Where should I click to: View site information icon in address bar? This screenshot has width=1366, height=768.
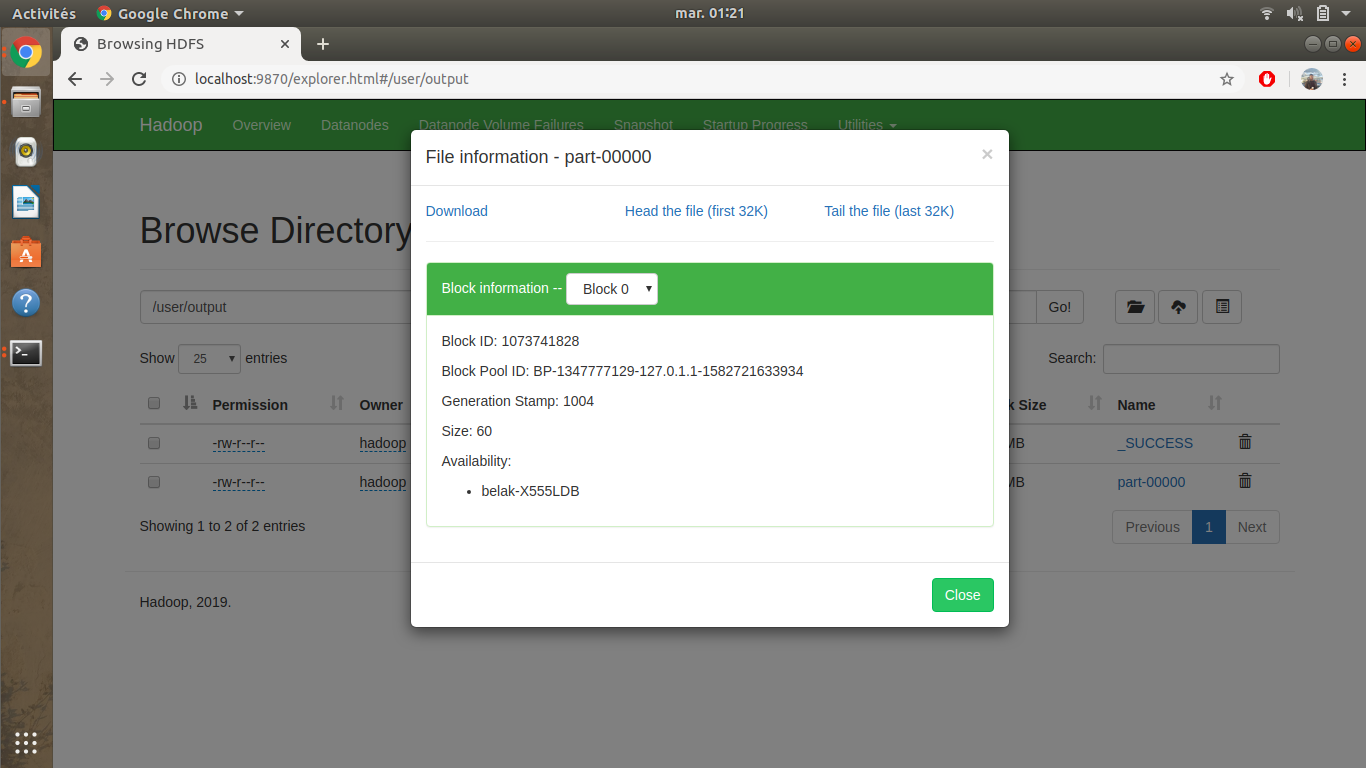pyautogui.click(x=179, y=79)
